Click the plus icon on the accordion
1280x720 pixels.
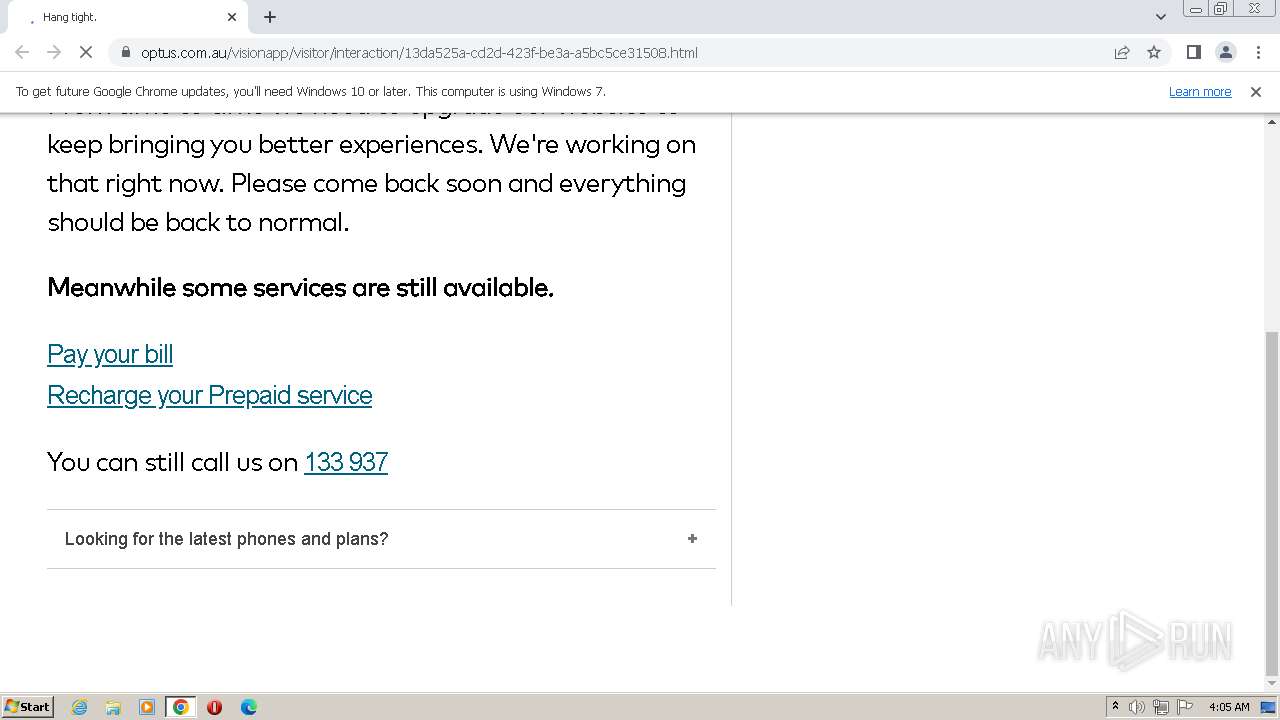coord(692,539)
